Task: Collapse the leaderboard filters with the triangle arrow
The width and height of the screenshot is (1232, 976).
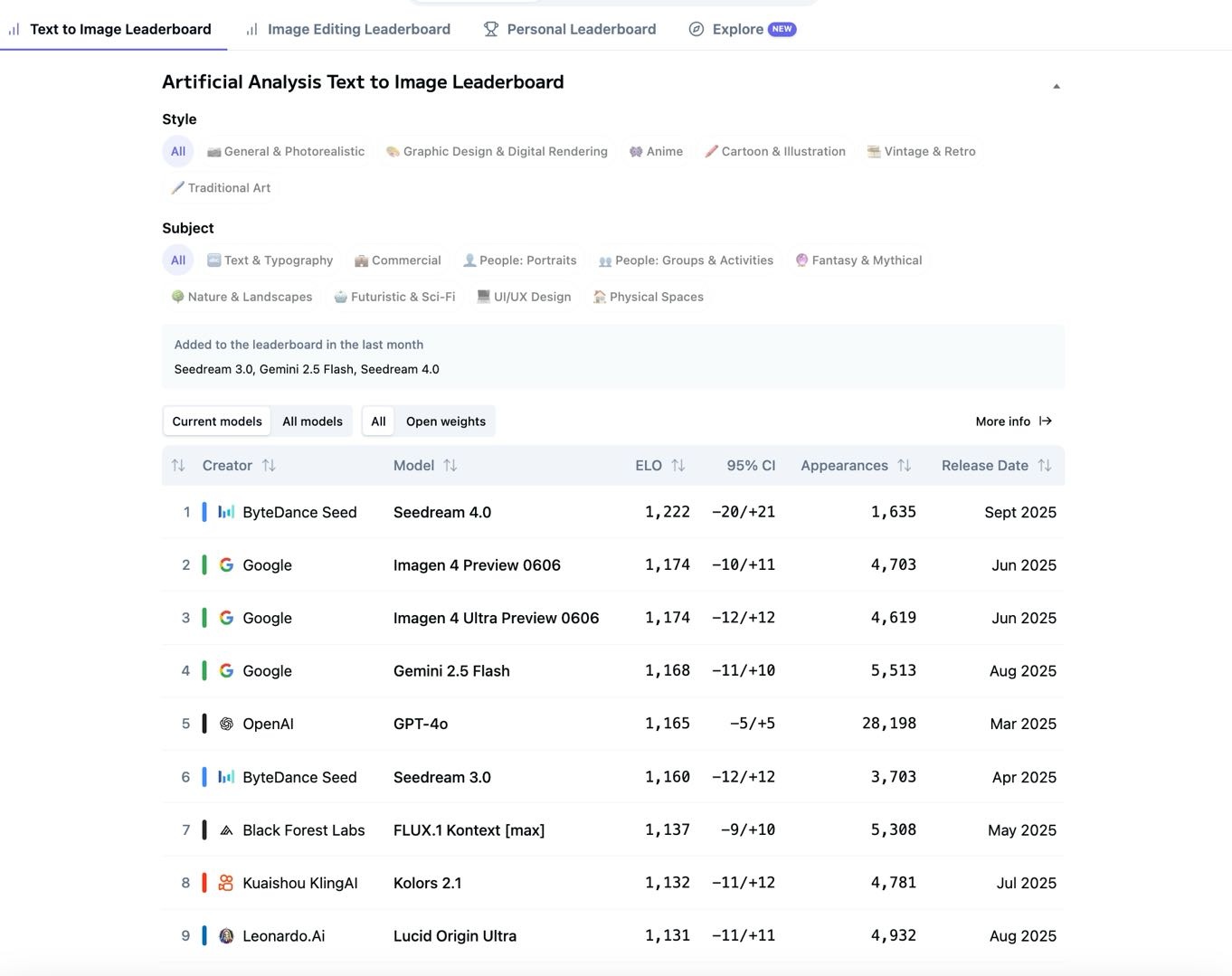Action: click(x=1057, y=86)
